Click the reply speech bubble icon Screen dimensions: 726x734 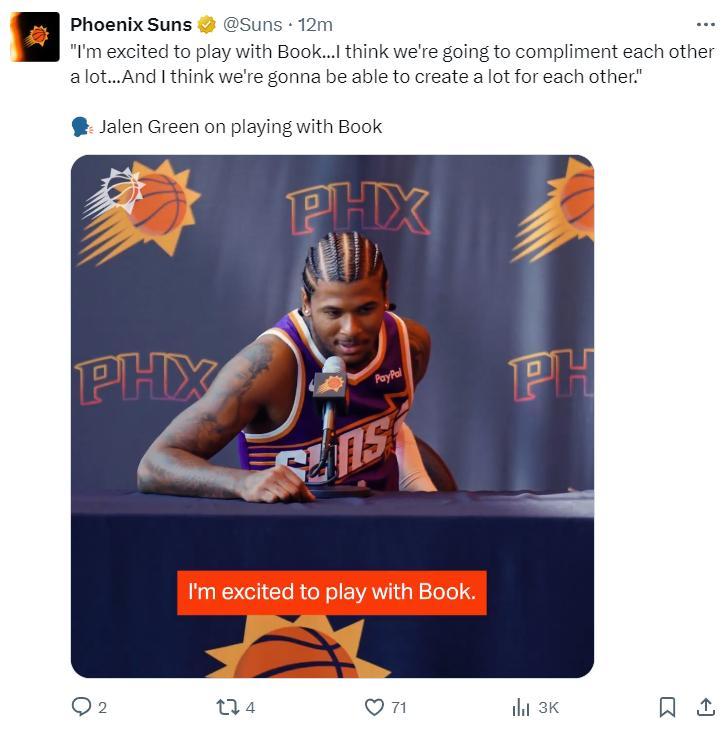pyautogui.click(x=81, y=706)
